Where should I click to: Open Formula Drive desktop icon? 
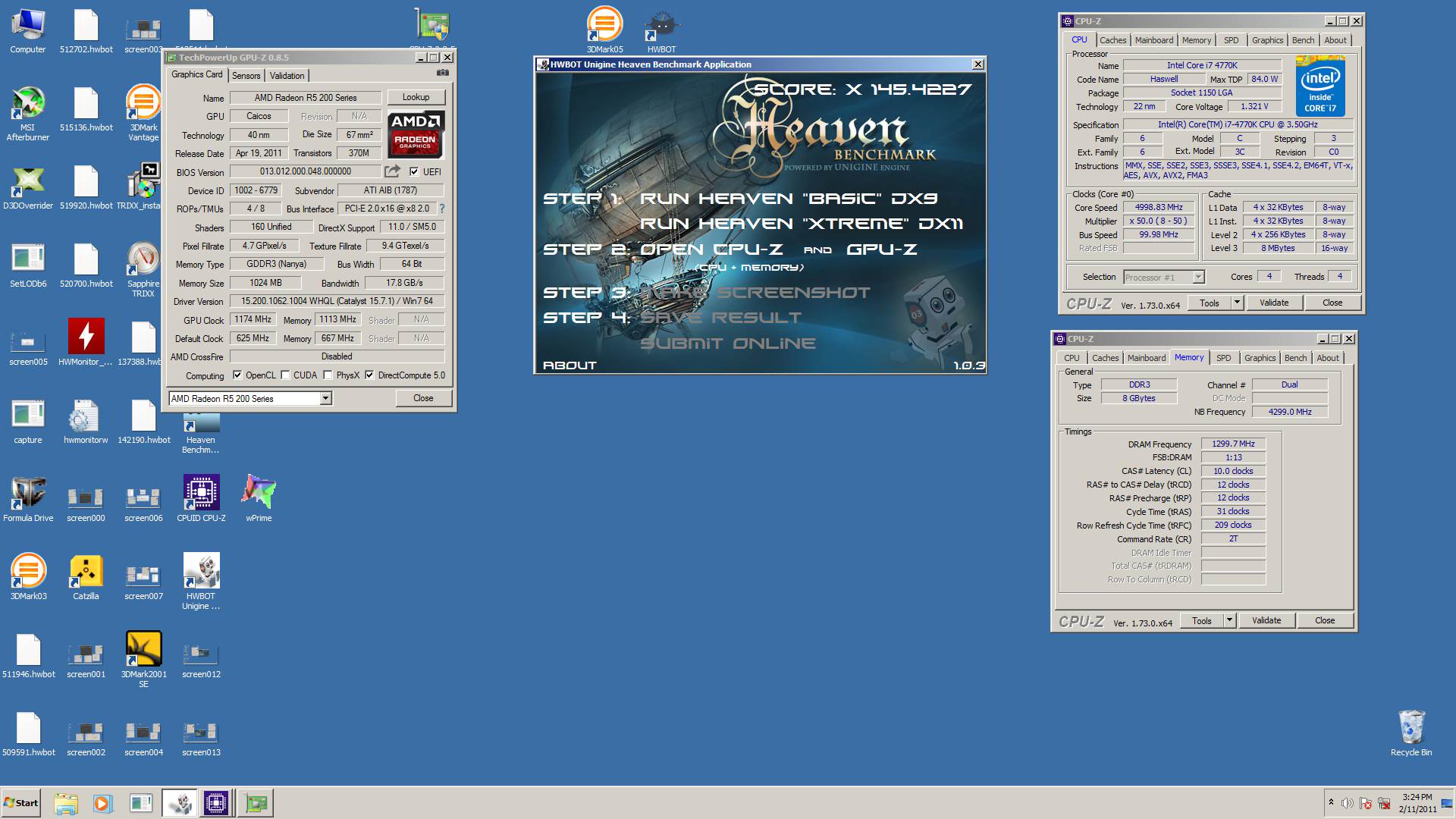pos(28,499)
